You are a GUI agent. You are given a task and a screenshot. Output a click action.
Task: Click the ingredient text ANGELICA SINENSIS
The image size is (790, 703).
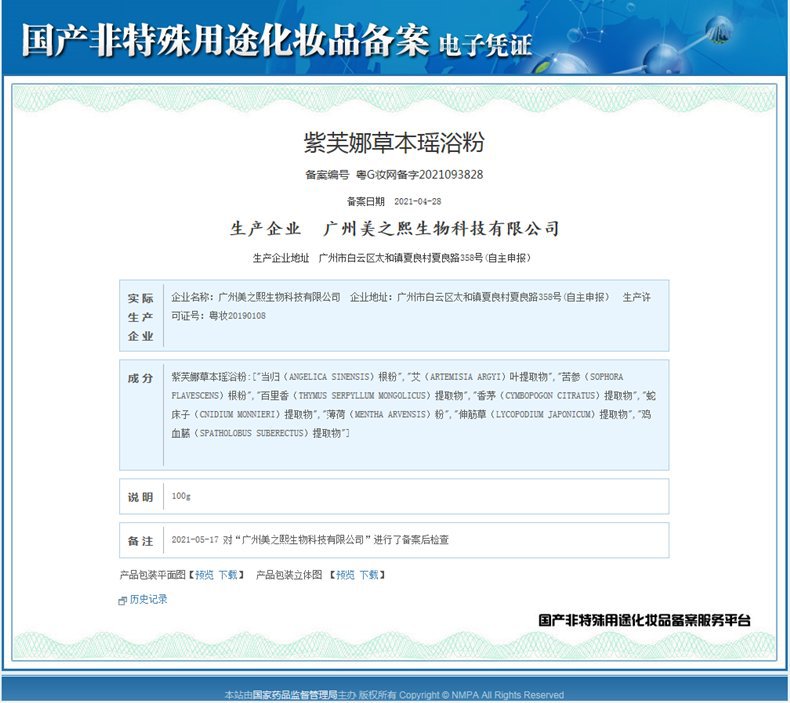[330, 377]
